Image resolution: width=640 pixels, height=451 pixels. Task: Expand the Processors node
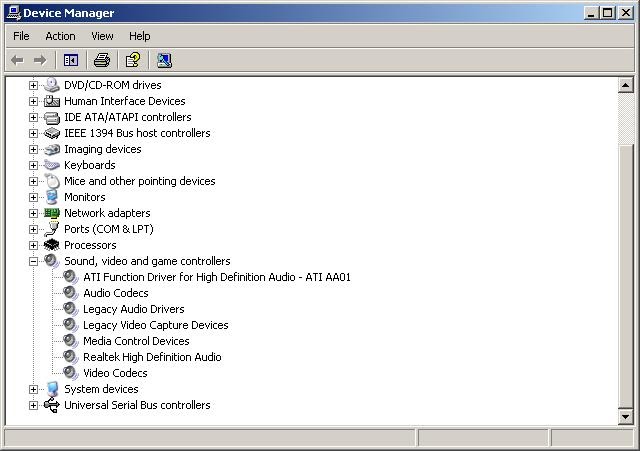point(33,245)
